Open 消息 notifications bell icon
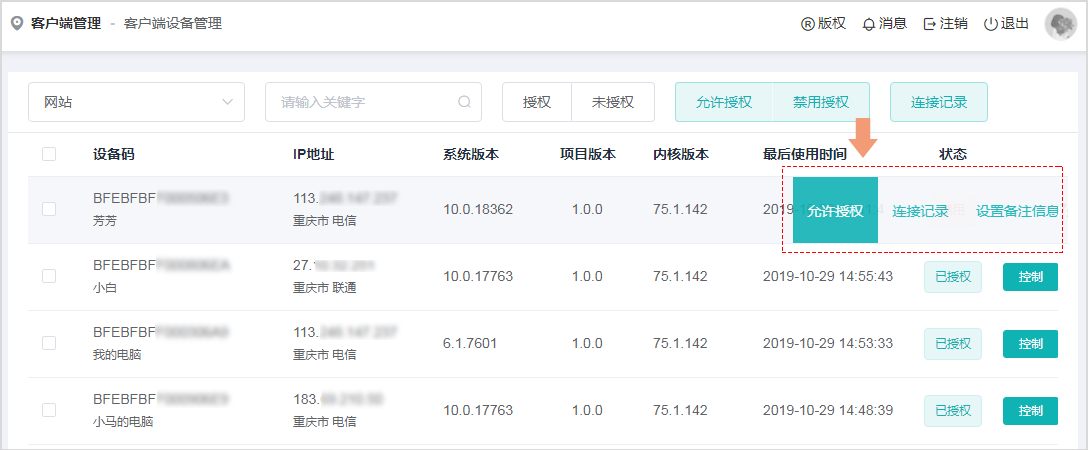The image size is (1088, 450). click(868, 24)
